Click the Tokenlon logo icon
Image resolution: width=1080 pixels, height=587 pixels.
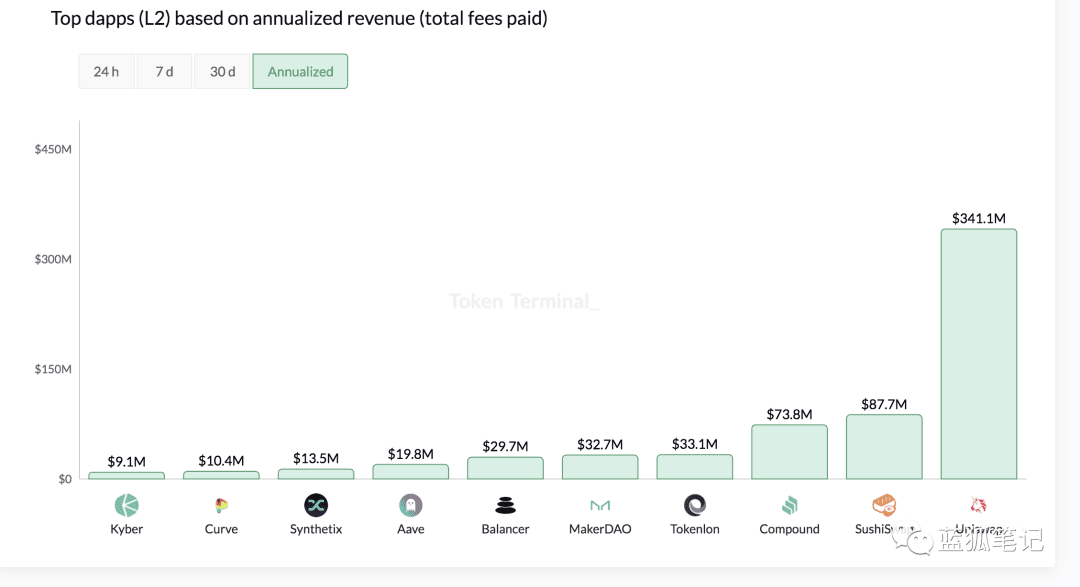click(x=695, y=506)
